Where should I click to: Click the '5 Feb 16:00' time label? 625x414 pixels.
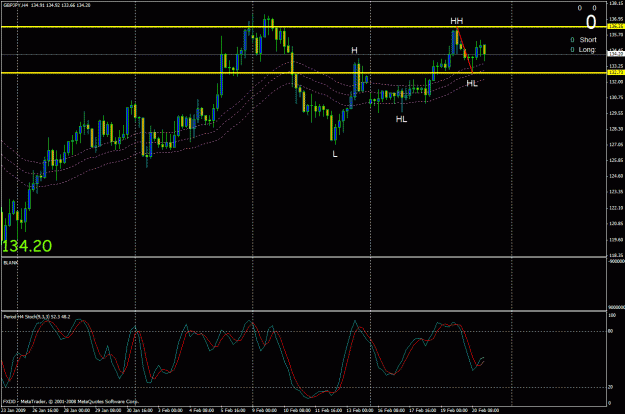click(233, 410)
